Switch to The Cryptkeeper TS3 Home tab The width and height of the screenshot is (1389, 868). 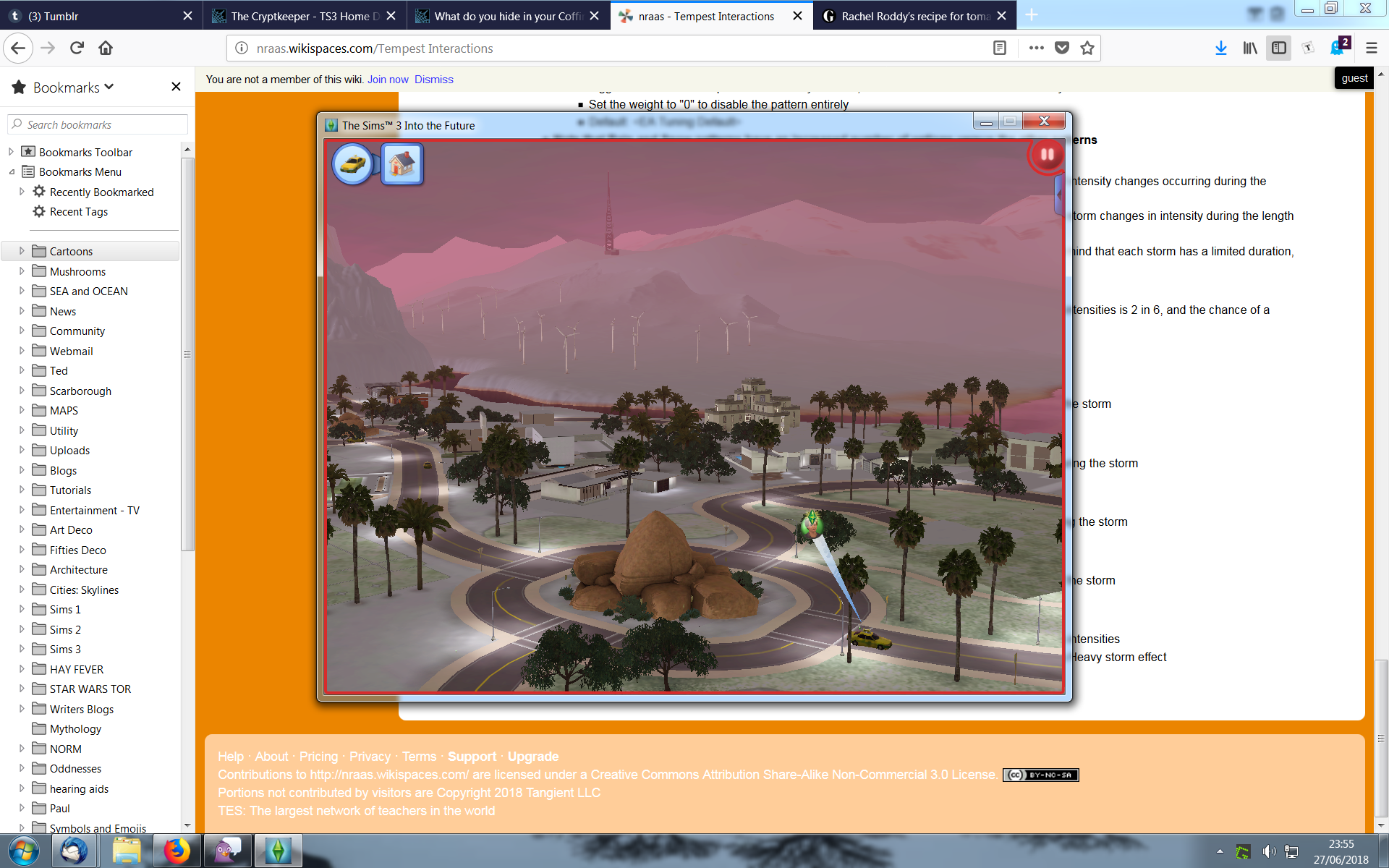click(304, 16)
